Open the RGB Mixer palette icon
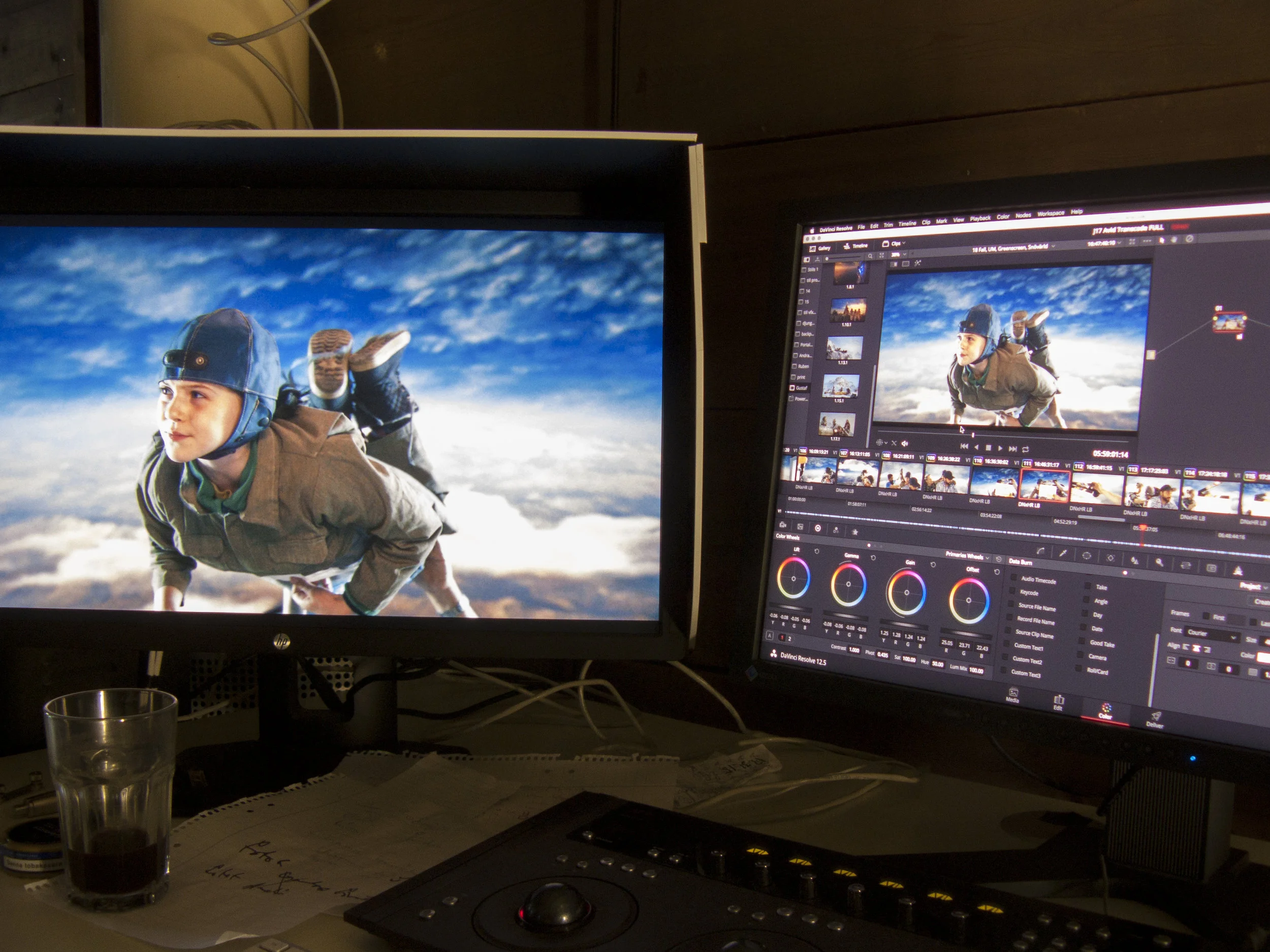1270x952 pixels. pyautogui.click(x=836, y=531)
